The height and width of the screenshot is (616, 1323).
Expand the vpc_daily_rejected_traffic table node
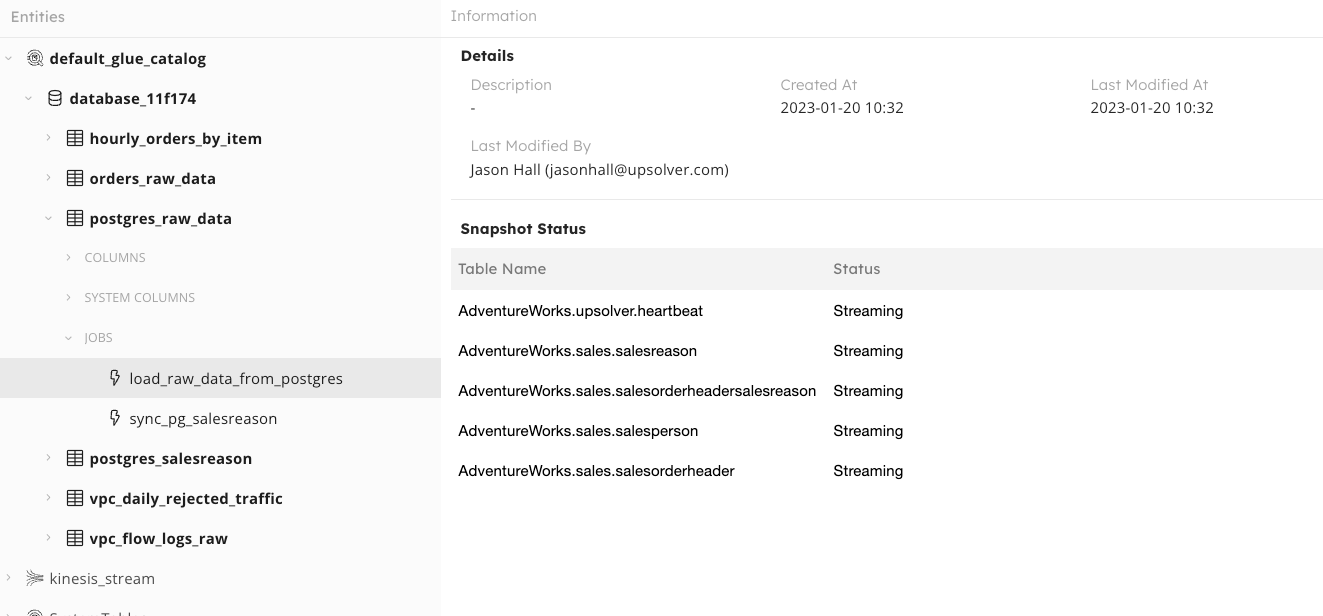49,498
